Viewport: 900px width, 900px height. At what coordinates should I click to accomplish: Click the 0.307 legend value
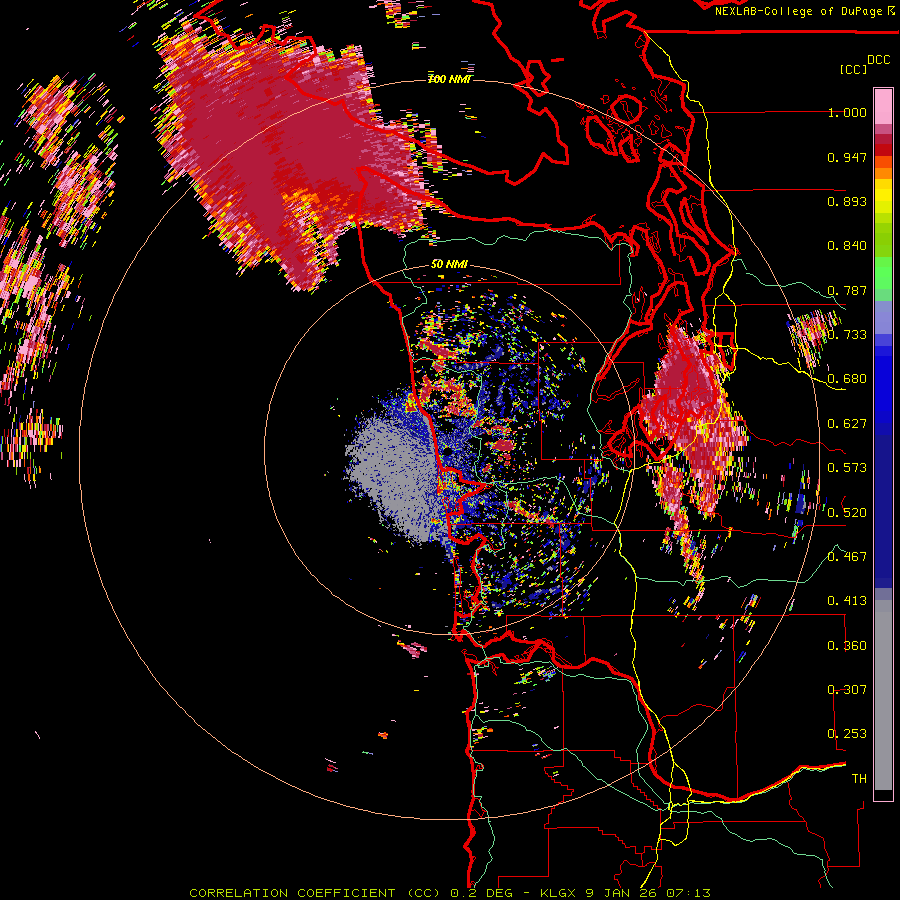(847, 690)
